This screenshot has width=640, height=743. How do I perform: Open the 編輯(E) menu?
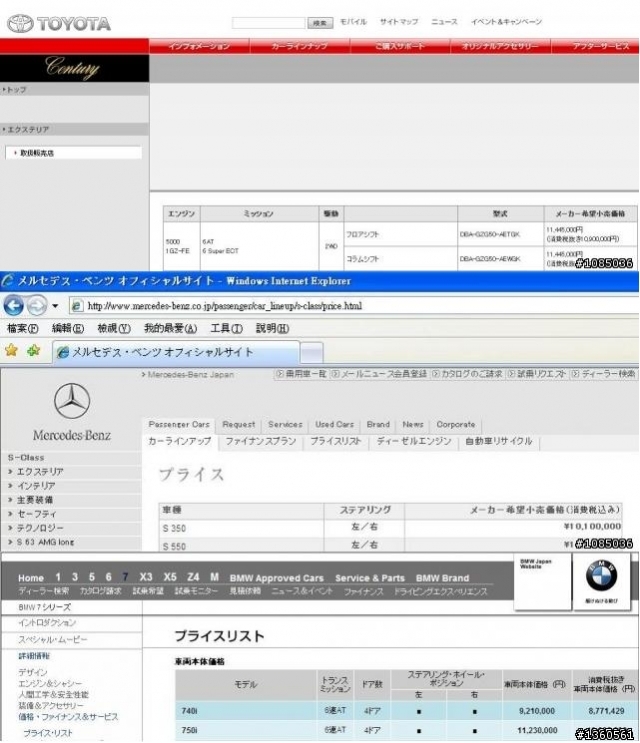(x=68, y=328)
